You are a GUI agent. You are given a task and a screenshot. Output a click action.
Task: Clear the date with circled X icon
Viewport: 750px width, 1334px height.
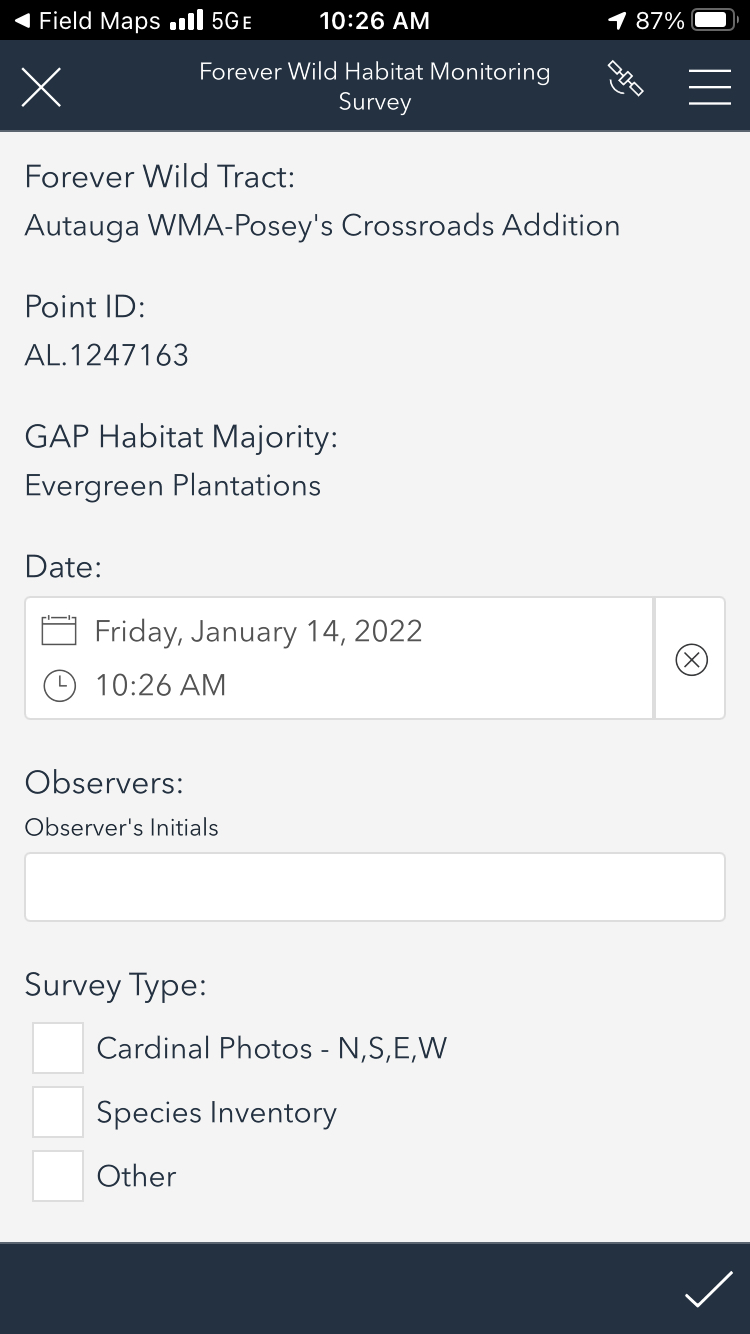click(691, 659)
